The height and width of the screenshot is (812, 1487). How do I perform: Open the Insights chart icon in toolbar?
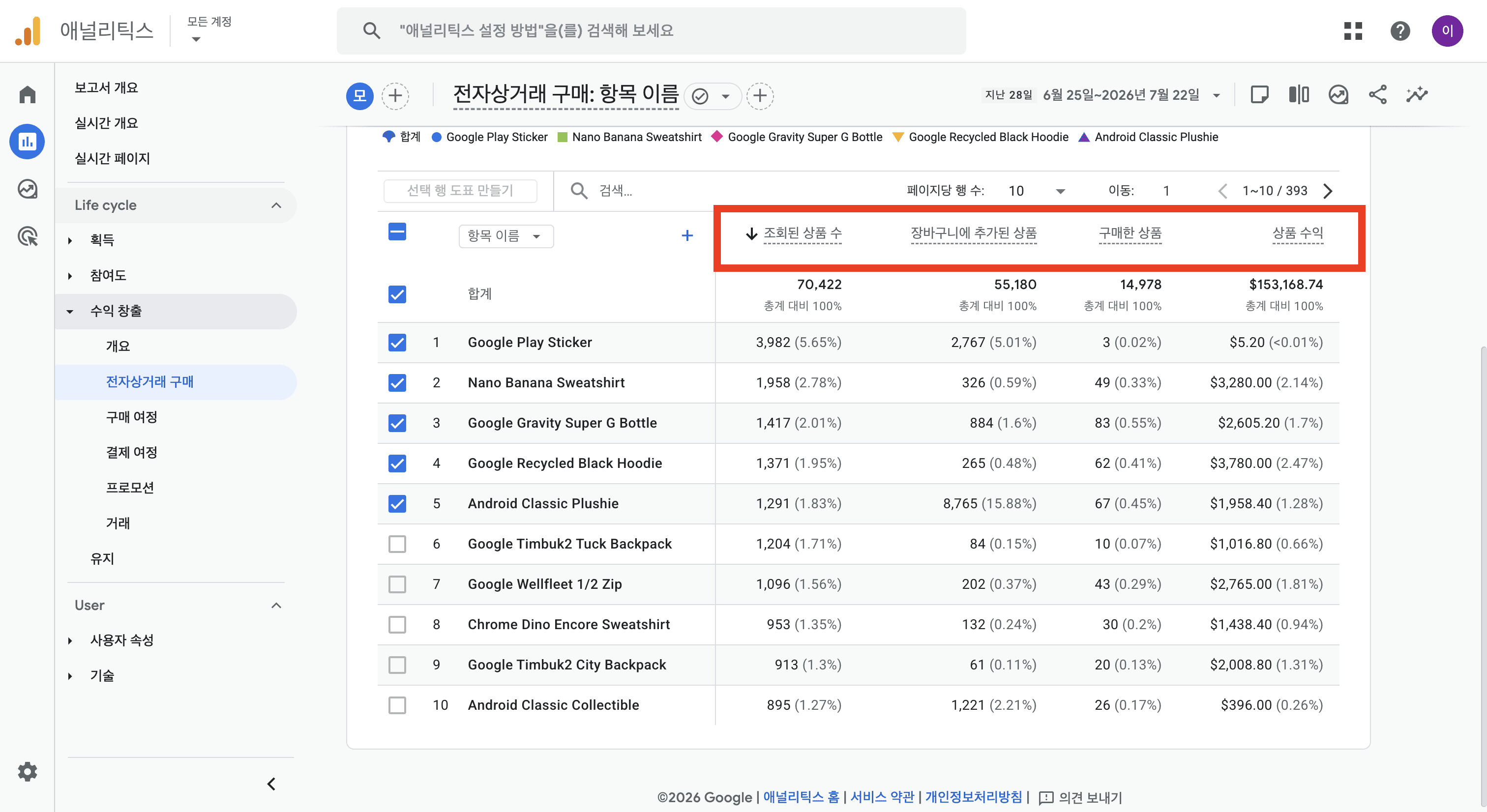(1338, 94)
